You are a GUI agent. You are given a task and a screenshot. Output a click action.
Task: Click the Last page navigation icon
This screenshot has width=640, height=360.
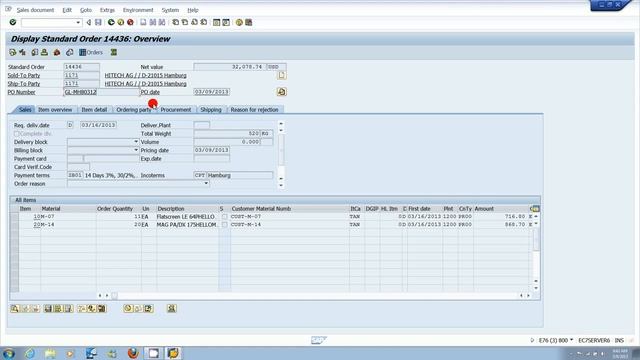[x=204, y=22]
